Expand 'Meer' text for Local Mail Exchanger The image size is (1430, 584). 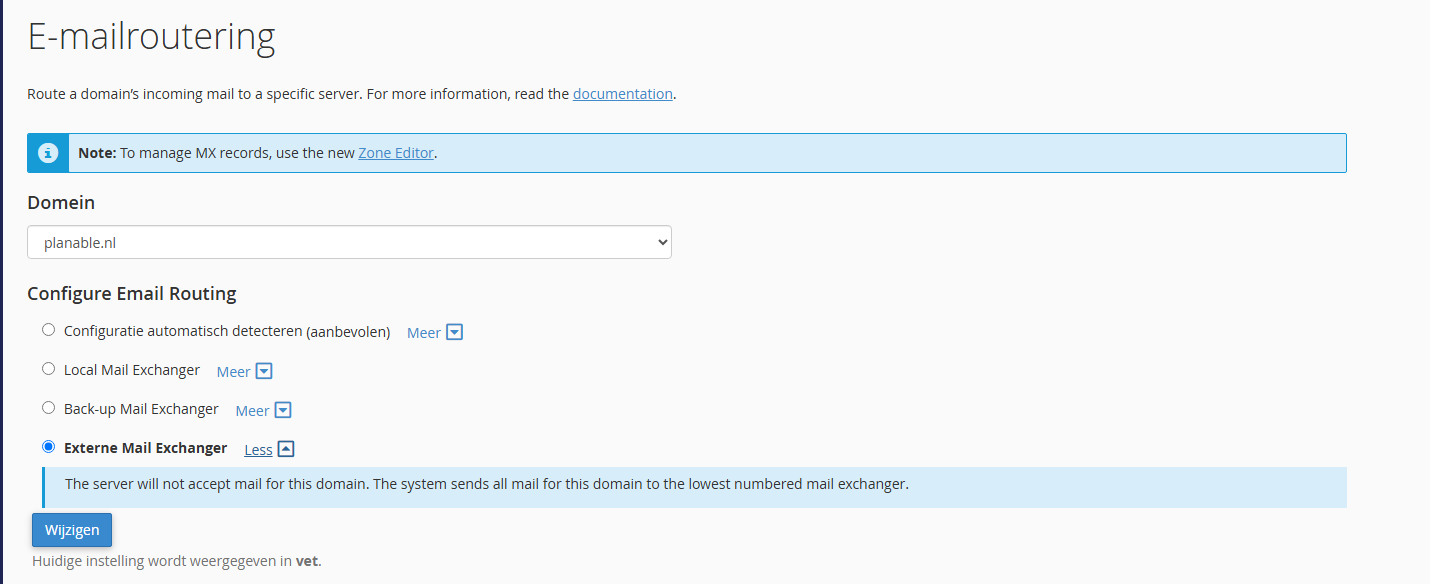233,372
